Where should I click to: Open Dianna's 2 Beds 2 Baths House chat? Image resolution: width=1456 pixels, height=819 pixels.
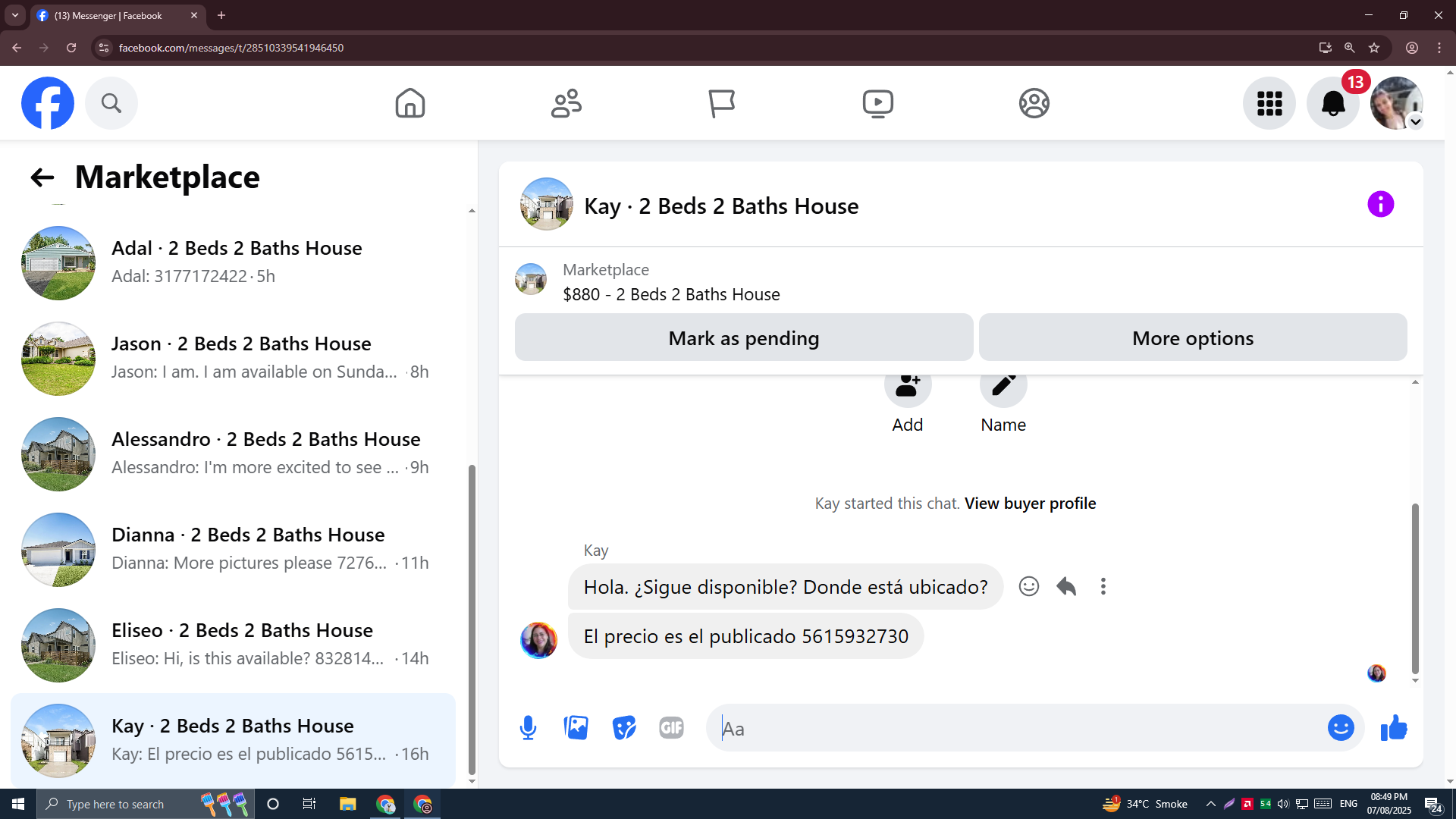234,550
